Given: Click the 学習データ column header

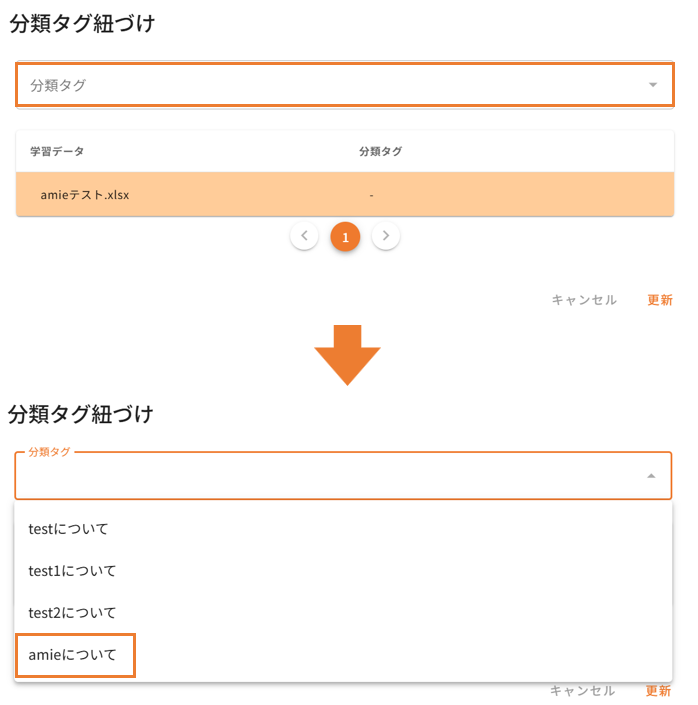Looking at the screenshot, I should (x=57, y=151).
